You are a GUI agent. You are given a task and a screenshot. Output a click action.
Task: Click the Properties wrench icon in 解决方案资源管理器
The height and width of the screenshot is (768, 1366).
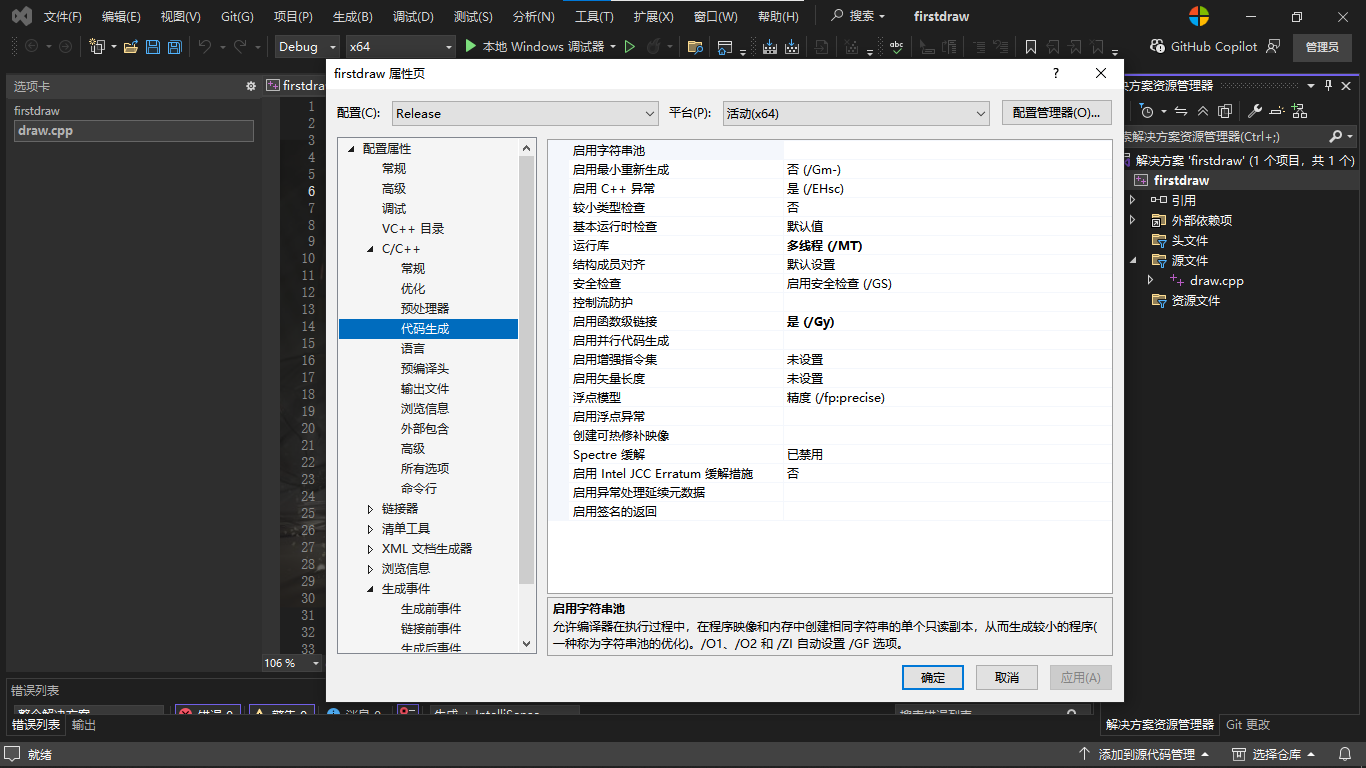tap(1255, 110)
